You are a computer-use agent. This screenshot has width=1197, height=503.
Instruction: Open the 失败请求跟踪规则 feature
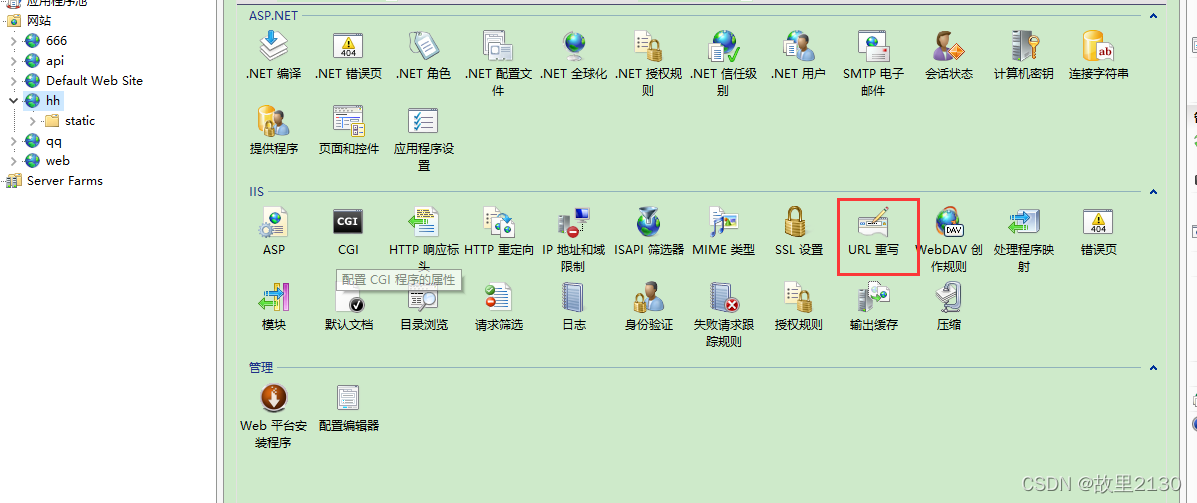(x=723, y=314)
